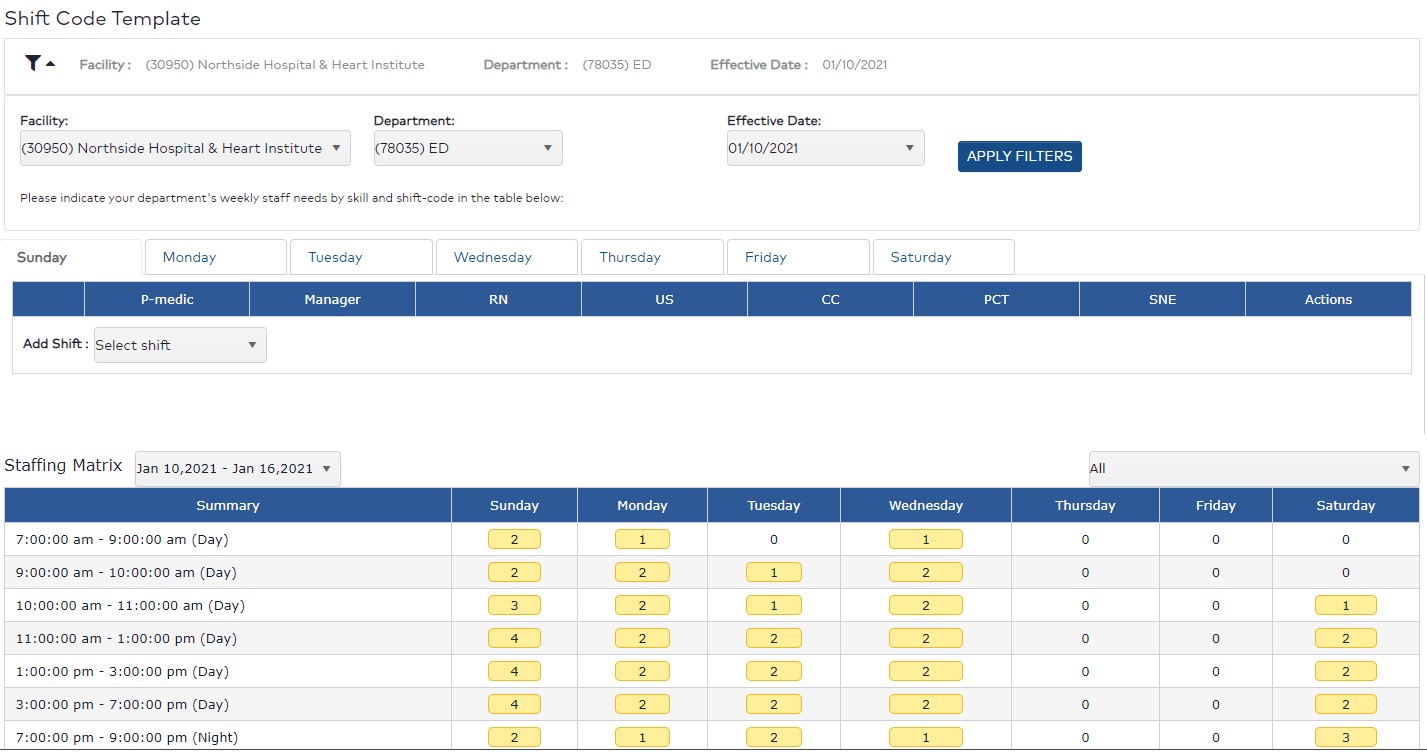Open the Select shift dropdown
The height and width of the screenshot is (752, 1427).
pyautogui.click(x=179, y=344)
